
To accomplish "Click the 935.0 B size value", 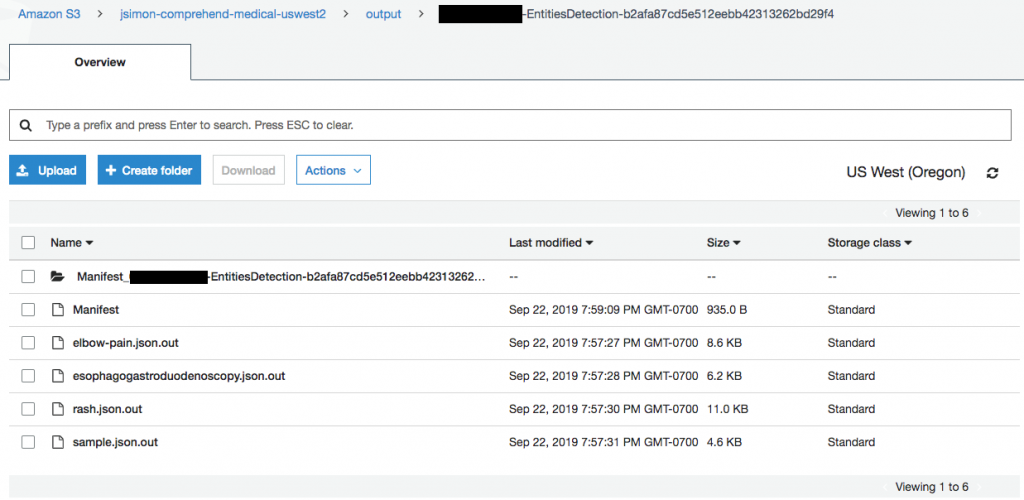I will 727,310.
